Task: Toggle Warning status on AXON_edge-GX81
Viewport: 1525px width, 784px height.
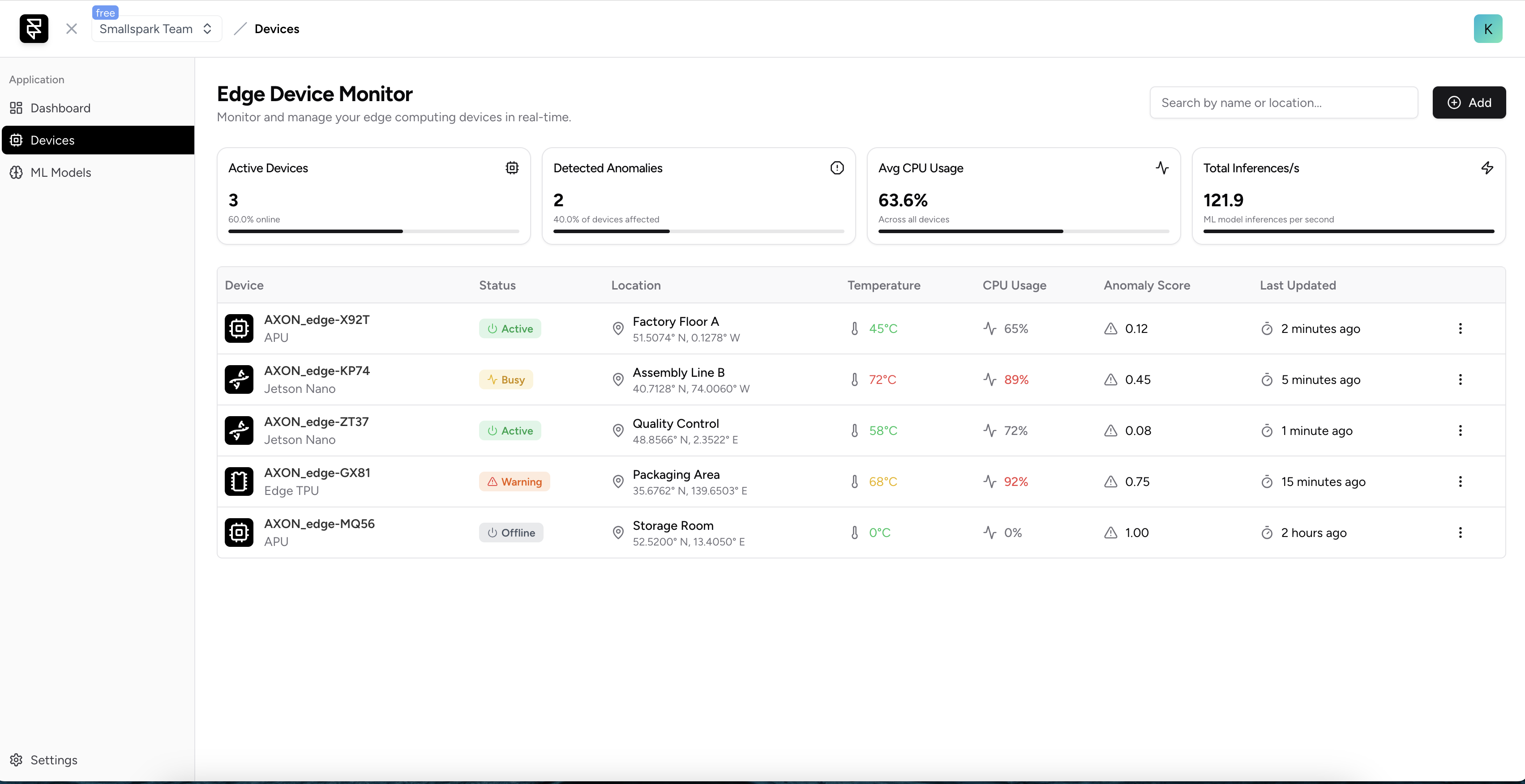Action: point(514,481)
